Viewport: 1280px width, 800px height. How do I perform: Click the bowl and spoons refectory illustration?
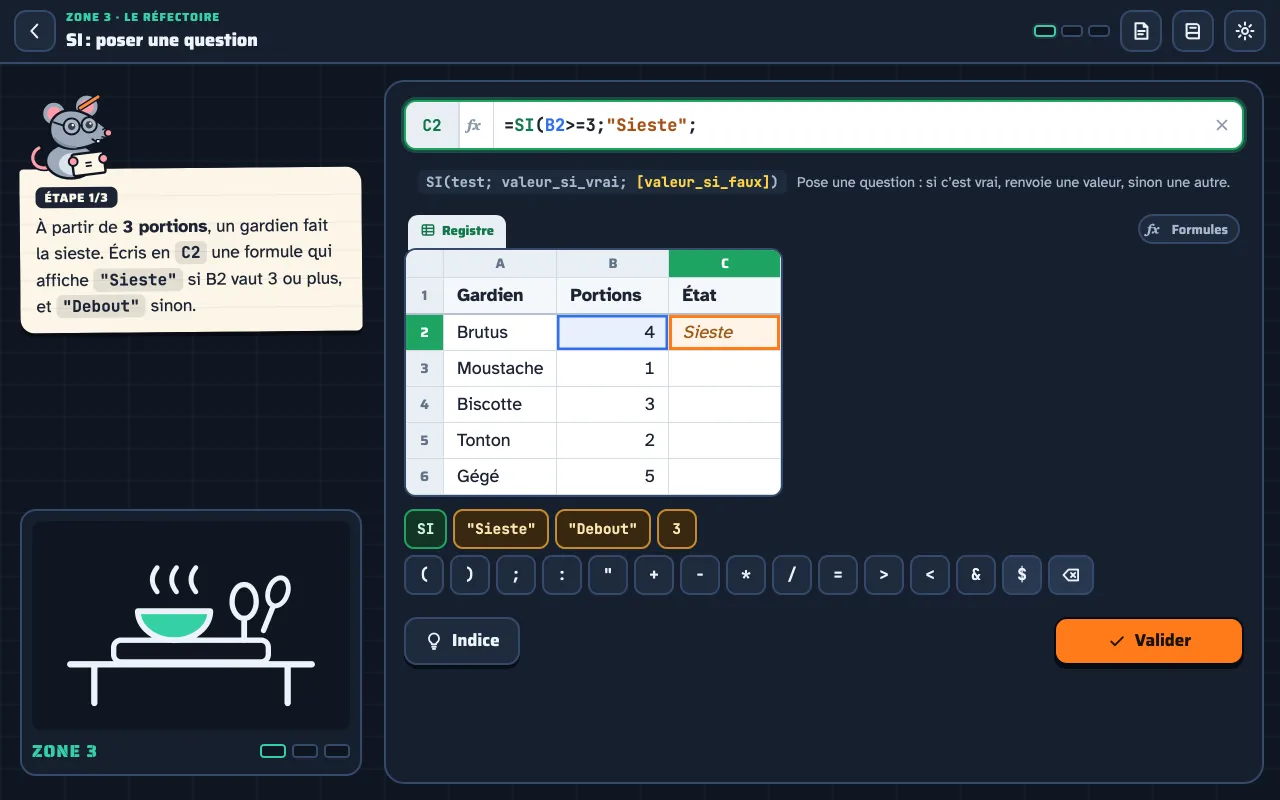191,625
